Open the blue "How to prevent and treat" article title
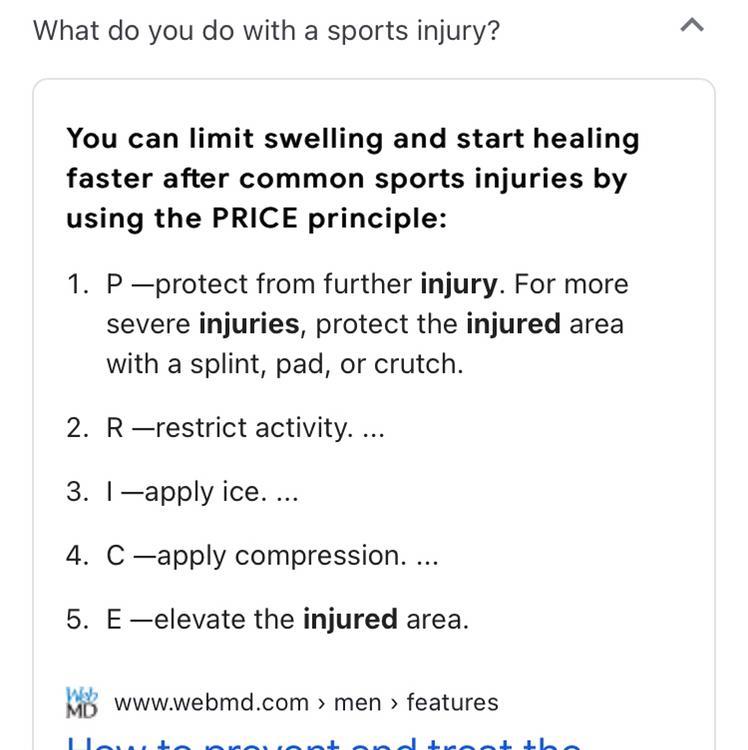Image resolution: width=748 pixels, height=750 pixels. (x=324, y=741)
